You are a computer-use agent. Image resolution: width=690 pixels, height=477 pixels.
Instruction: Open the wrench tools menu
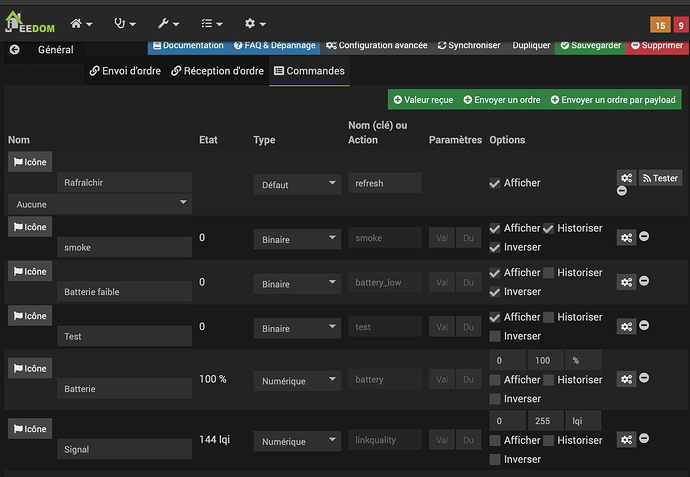tap(168, 23)
